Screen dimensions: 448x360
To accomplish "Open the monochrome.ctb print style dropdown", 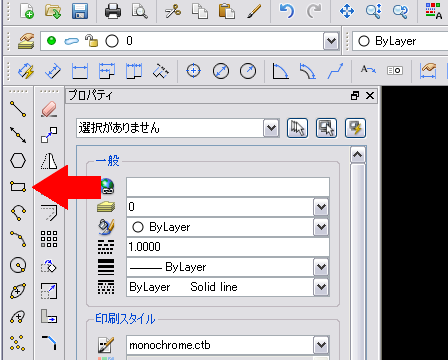I will [x=321, y=345].
